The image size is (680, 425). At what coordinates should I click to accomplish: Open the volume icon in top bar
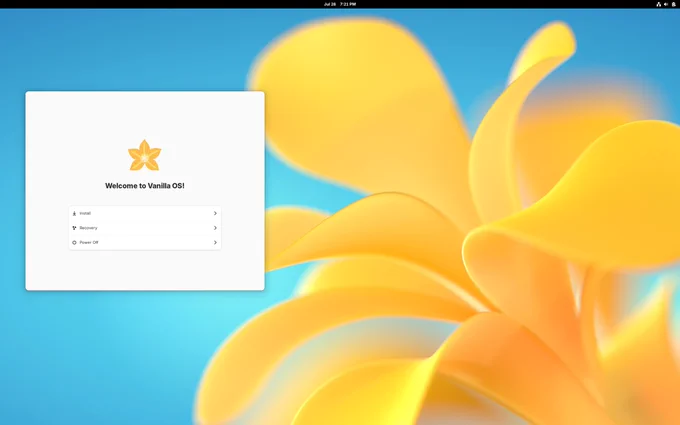coord(666,4)
